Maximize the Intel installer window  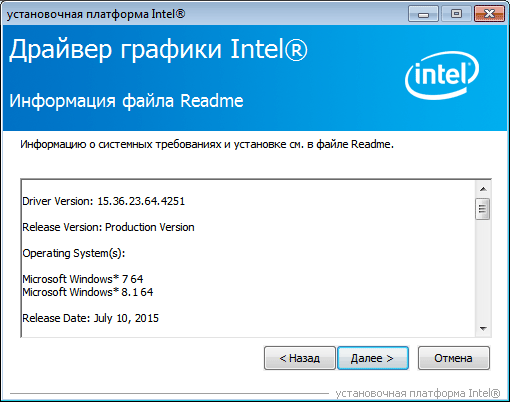point(456,14)
